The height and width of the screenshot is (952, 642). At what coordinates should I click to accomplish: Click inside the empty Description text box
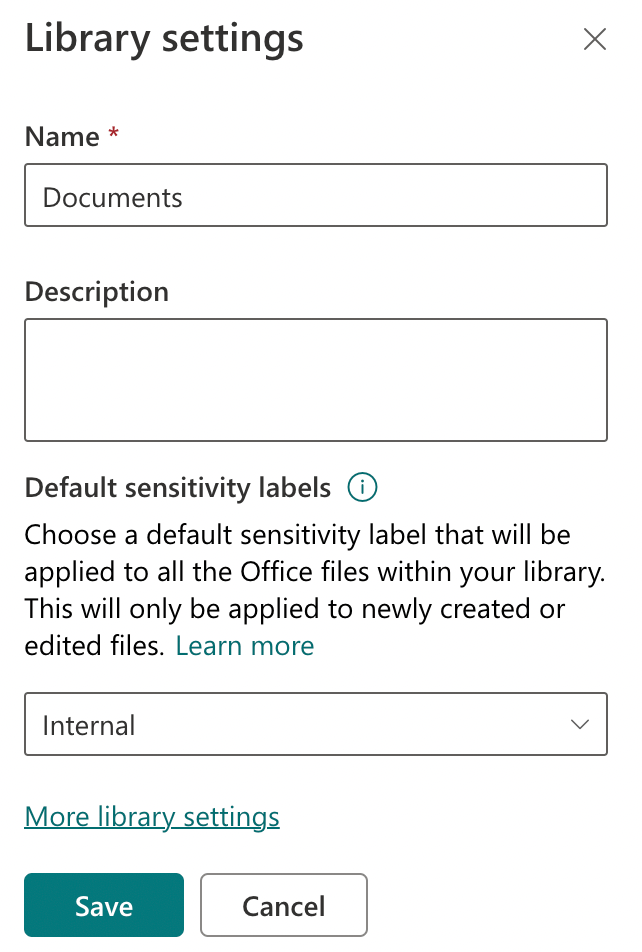point(315,380)
